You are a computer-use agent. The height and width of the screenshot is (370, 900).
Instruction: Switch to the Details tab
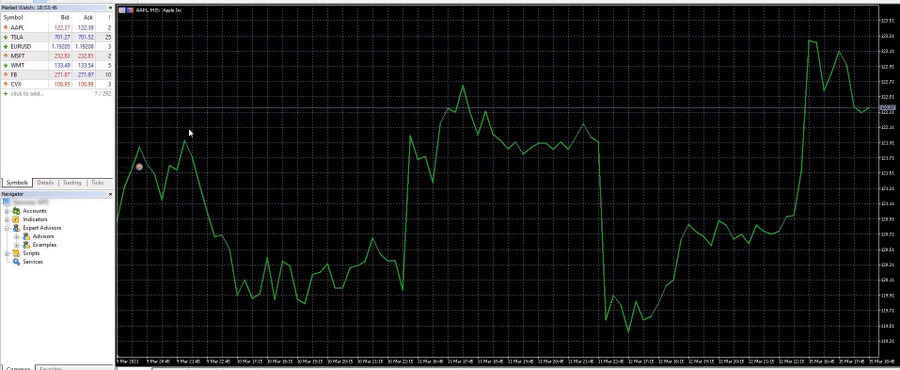[x=45, y=182]
